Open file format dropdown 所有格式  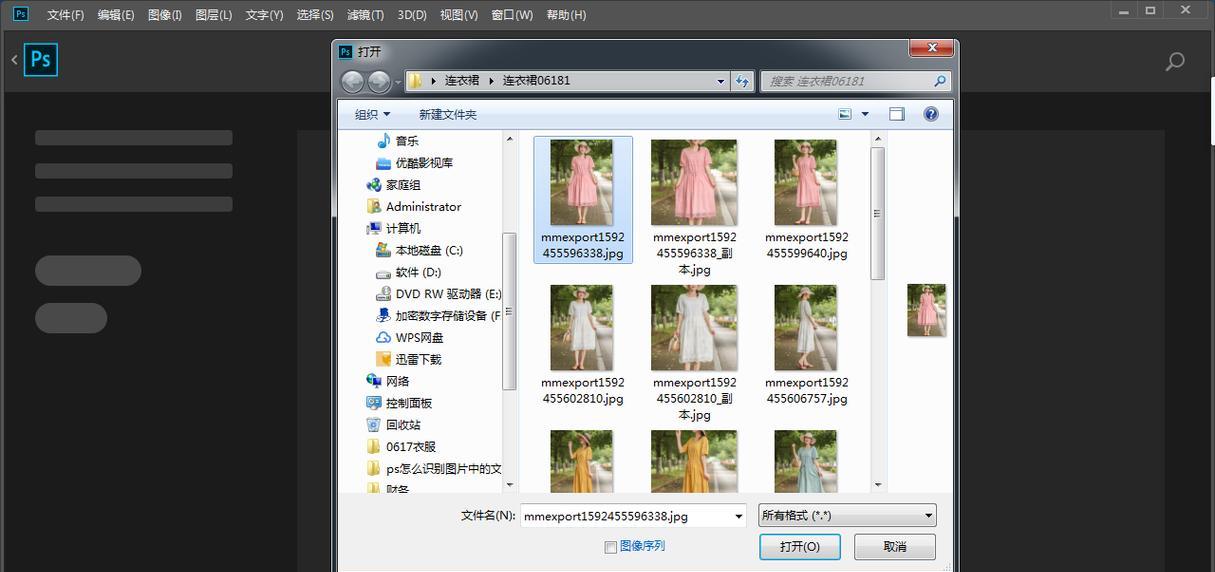coord(847,516)
